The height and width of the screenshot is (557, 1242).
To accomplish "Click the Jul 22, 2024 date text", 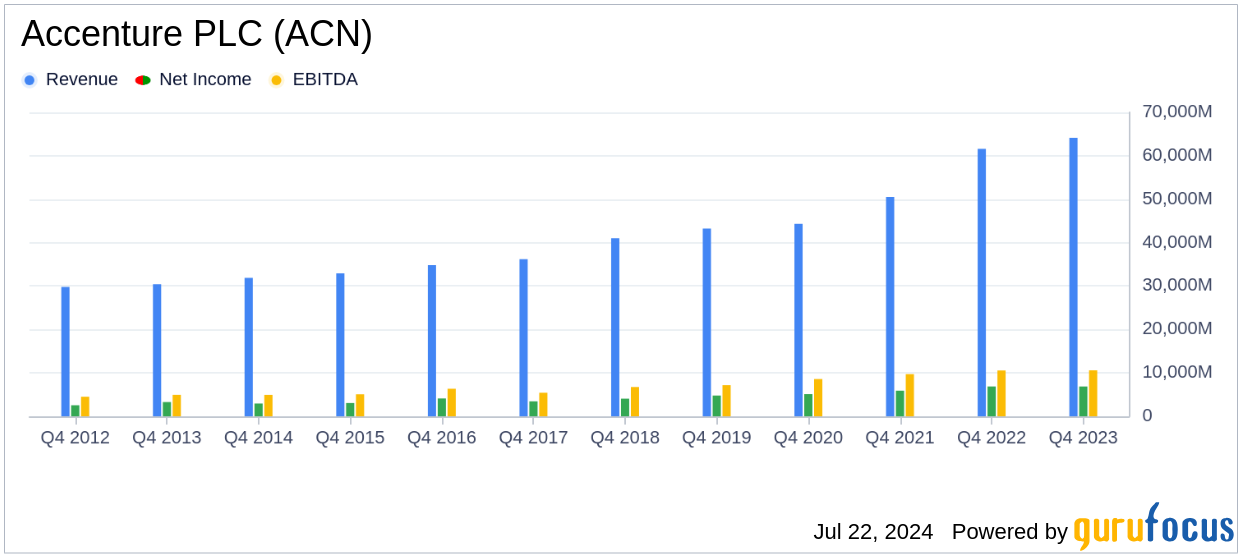I will [x=873, y=532].
